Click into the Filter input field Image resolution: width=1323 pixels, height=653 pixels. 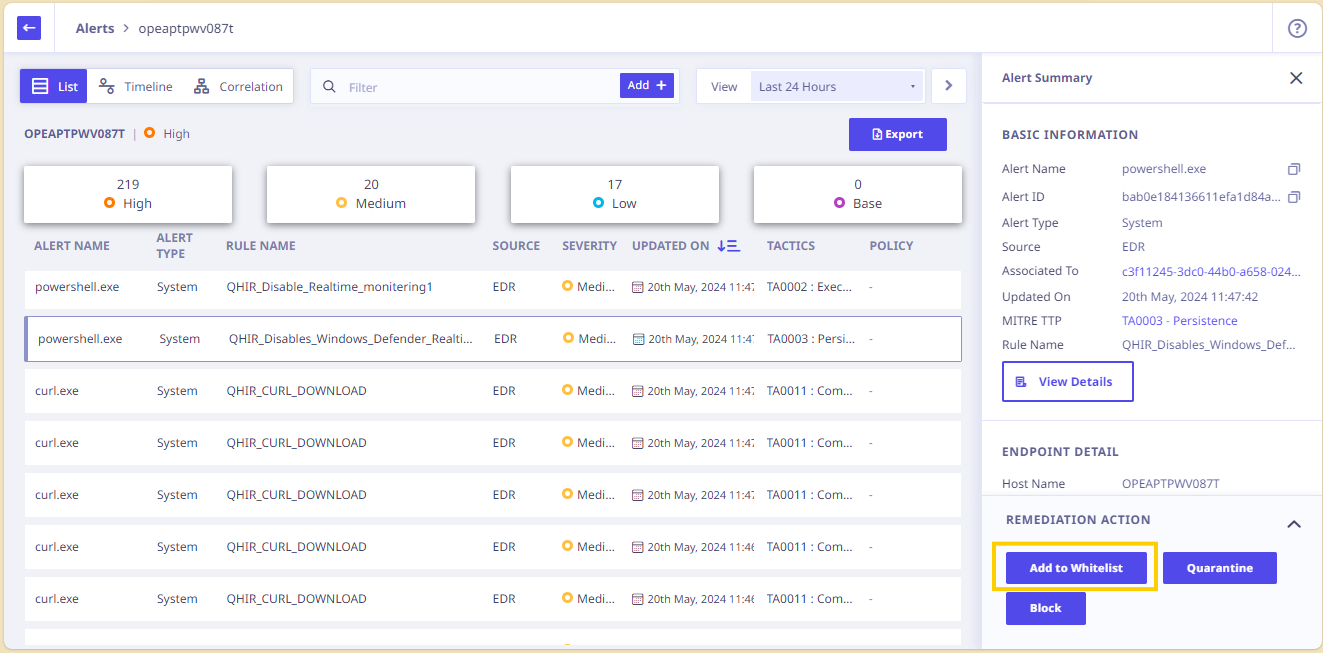point(480,87)
